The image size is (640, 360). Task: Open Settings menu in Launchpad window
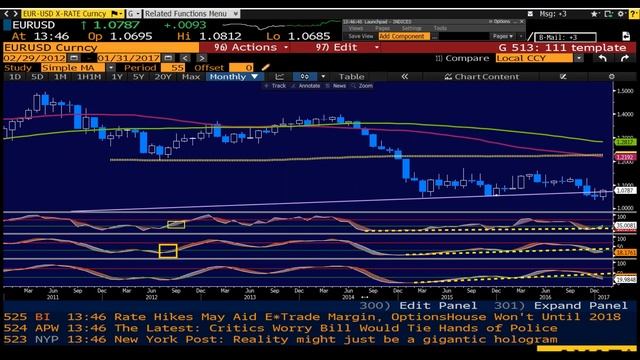click(x=411, y=28)
